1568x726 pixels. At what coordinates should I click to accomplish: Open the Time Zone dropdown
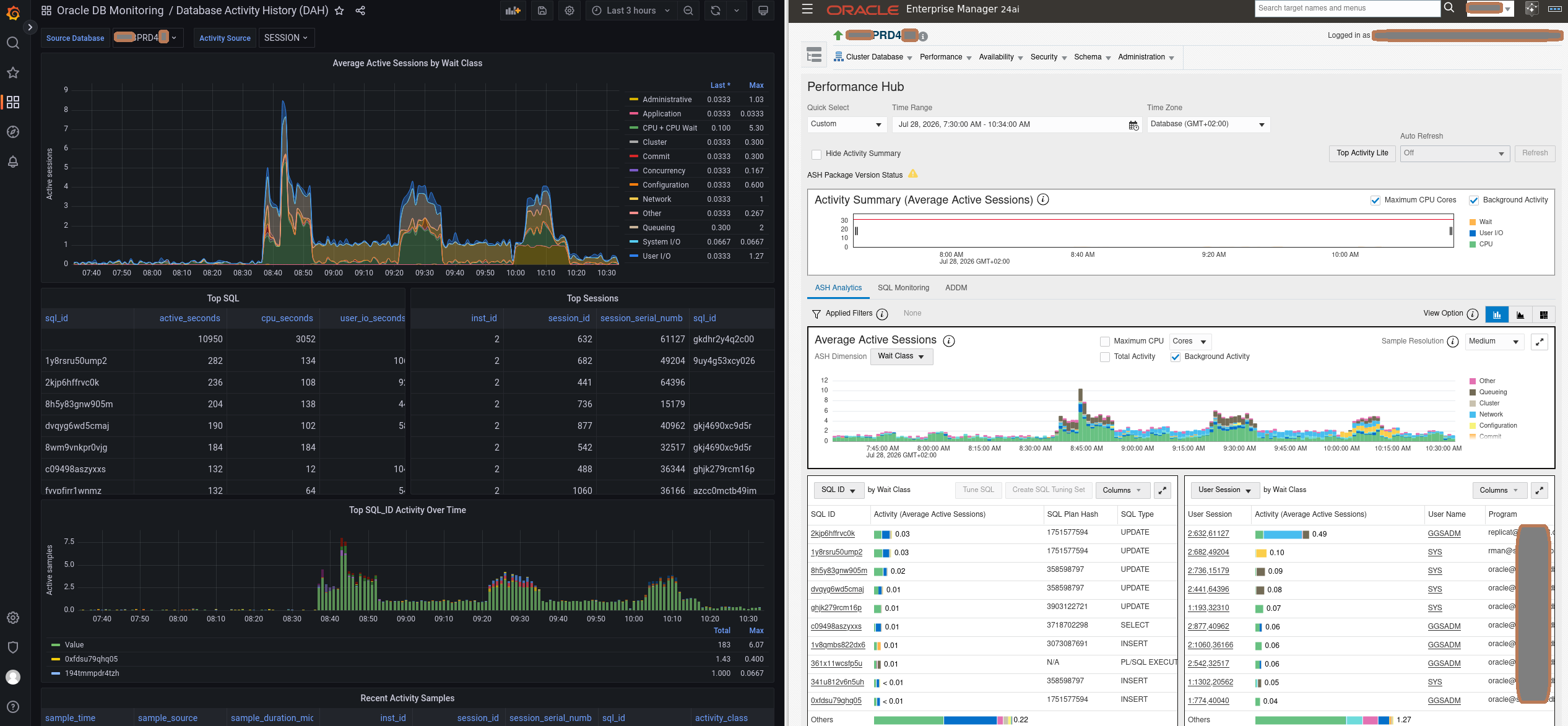pyautogui.click(x=1208, y=124)
